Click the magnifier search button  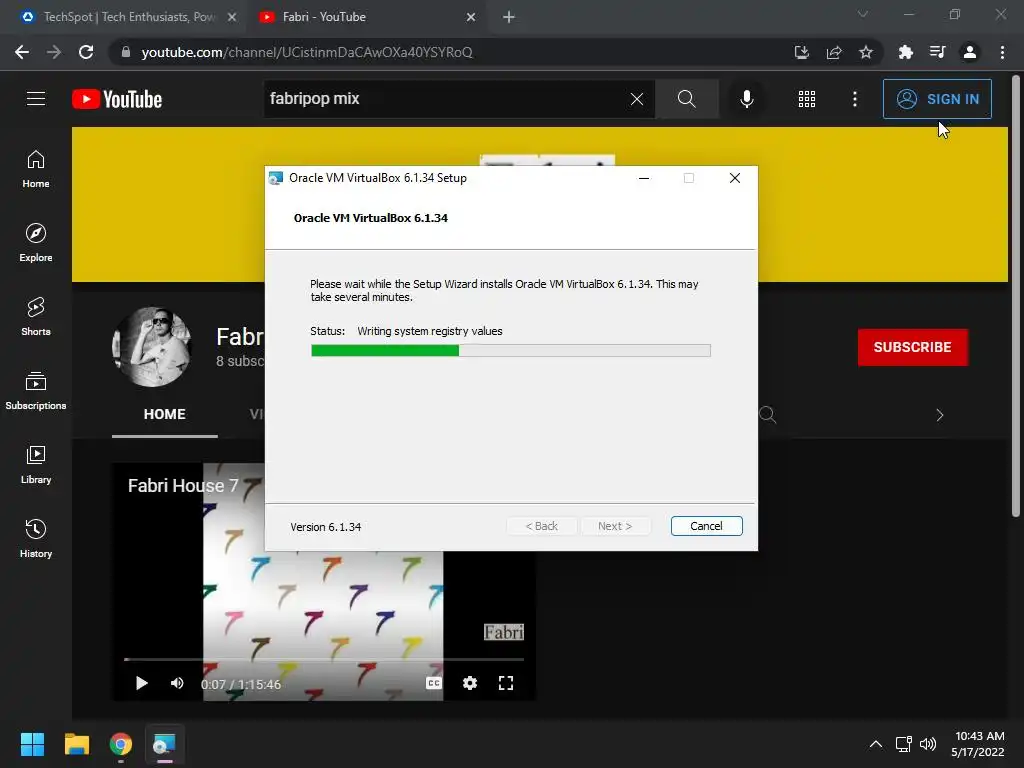pos(686,99)
